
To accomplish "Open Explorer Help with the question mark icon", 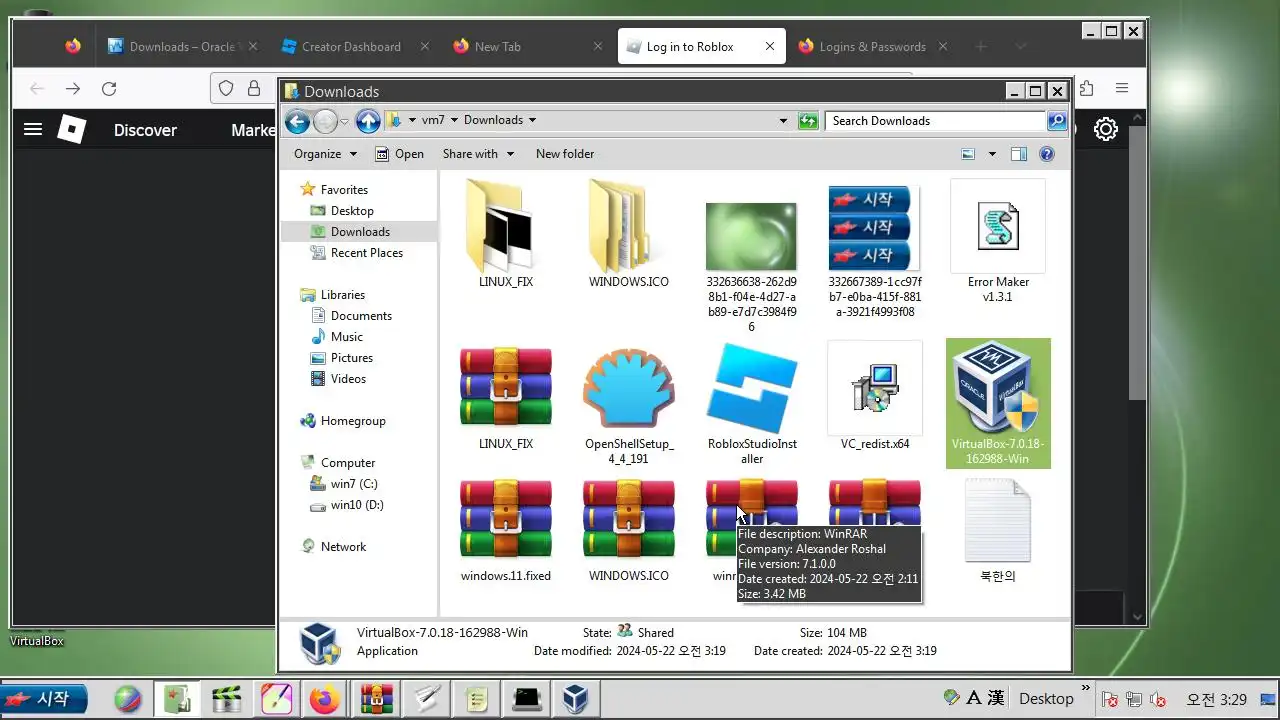I will point(1047,154).
